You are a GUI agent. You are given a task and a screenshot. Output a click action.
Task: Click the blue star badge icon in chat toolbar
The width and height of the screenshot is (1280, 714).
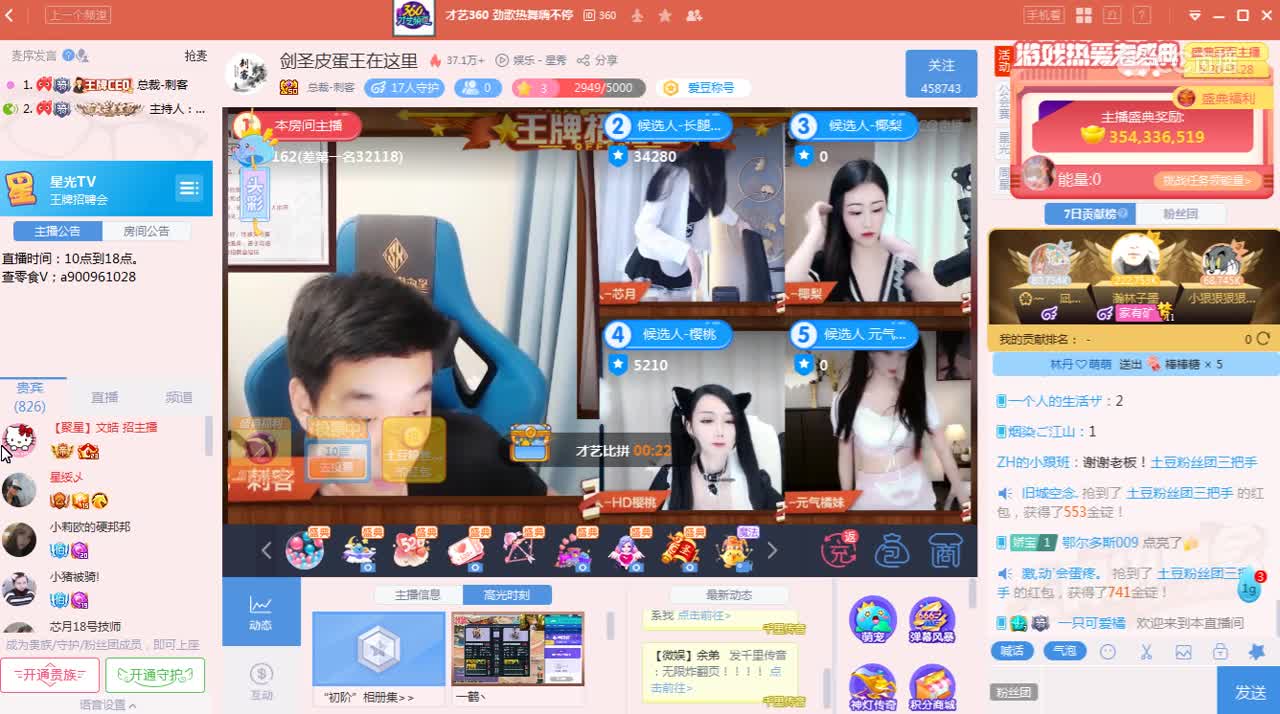pos(1257,652)
